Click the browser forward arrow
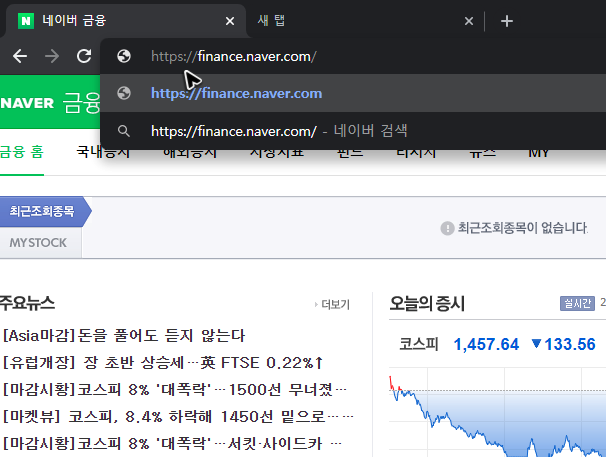The height and width of the screenshot is (457, 606). coord(52,56)
